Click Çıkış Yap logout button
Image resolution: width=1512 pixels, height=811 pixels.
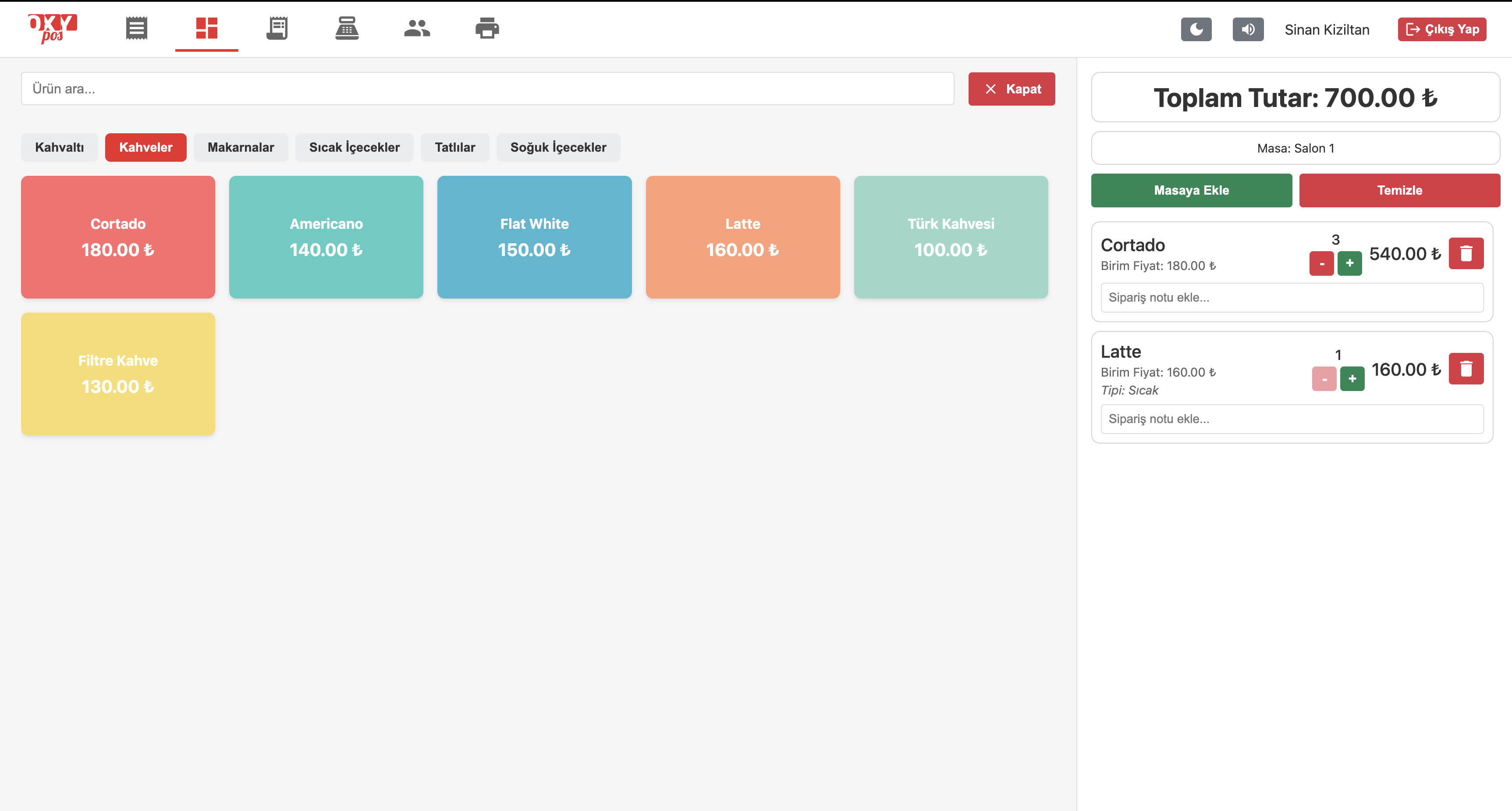click(x=1441, y=29)
